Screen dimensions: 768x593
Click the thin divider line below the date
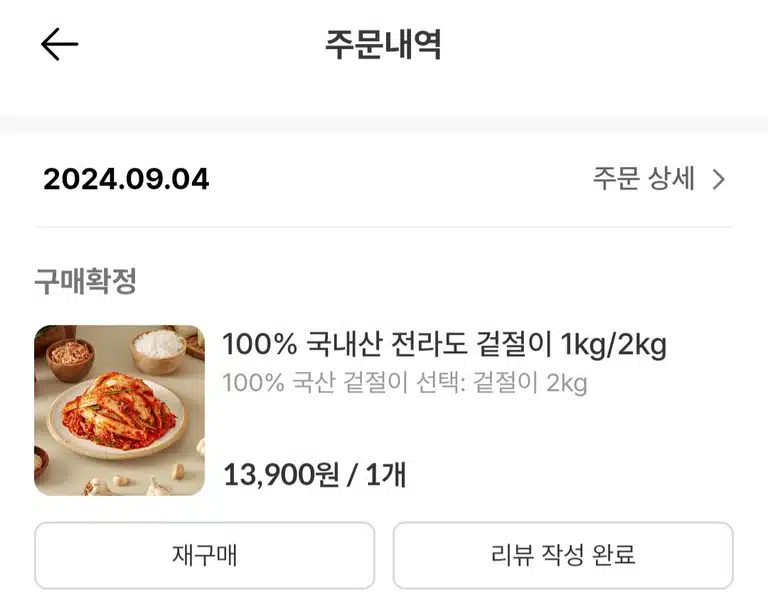(x=384, y=227)
